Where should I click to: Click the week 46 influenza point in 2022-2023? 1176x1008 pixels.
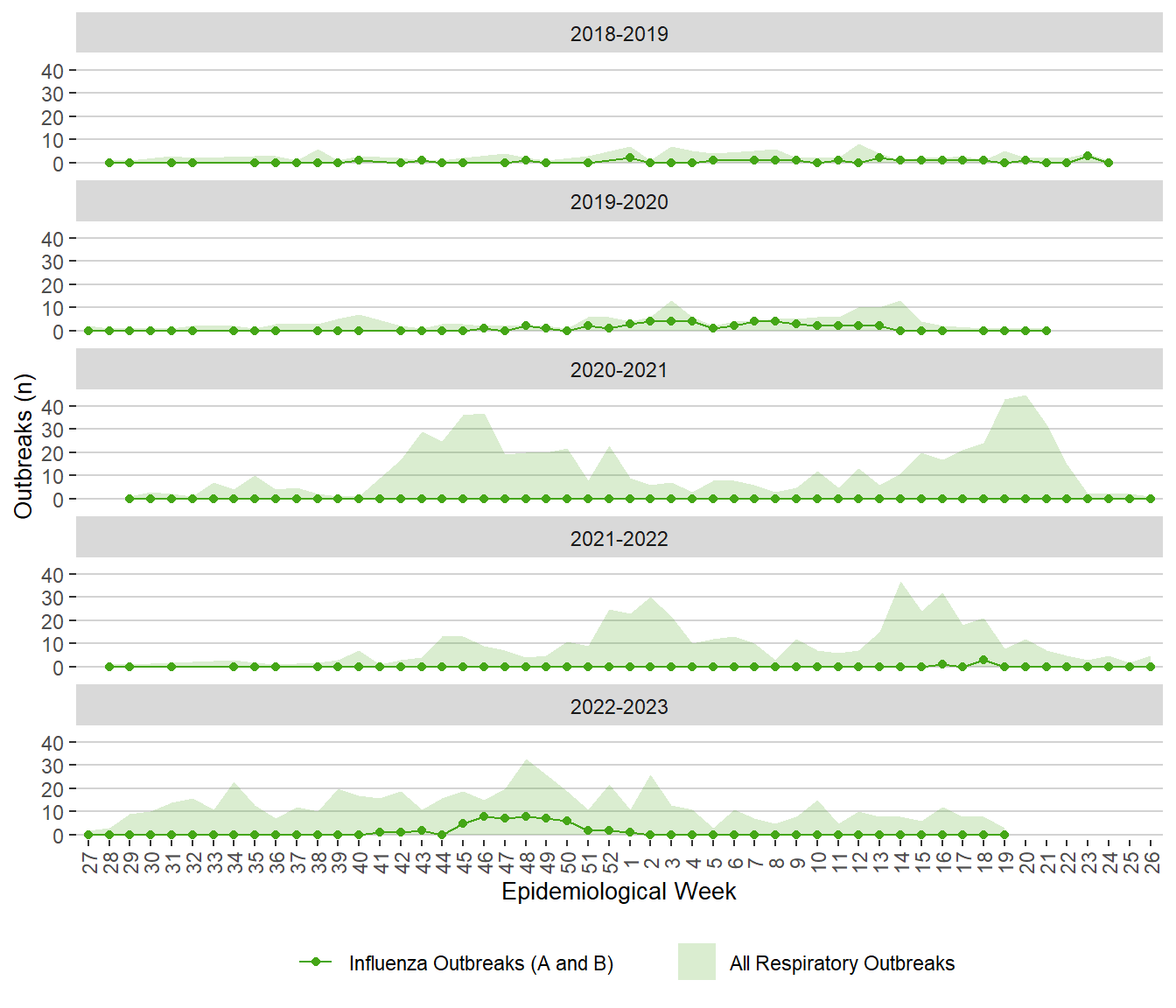484,816
